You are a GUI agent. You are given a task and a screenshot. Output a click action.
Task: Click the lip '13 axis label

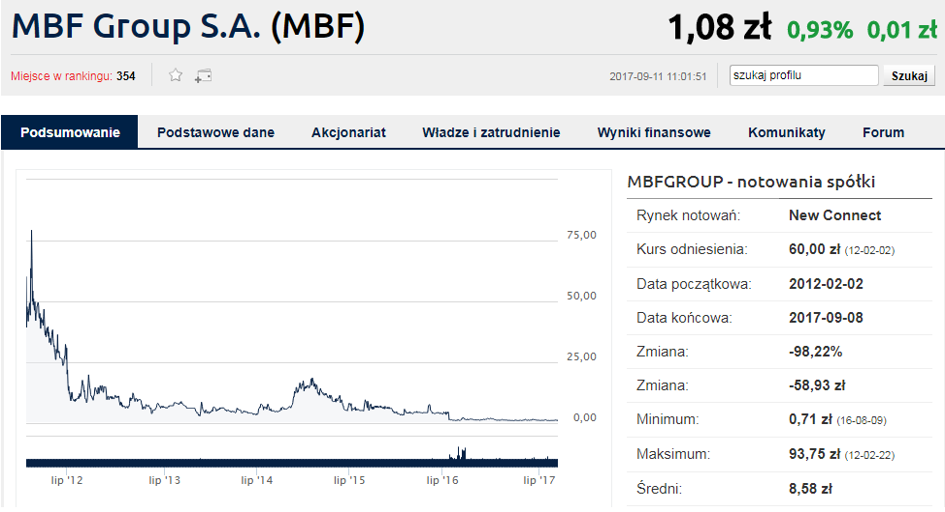pyautogui.click(x=165, y=480)
